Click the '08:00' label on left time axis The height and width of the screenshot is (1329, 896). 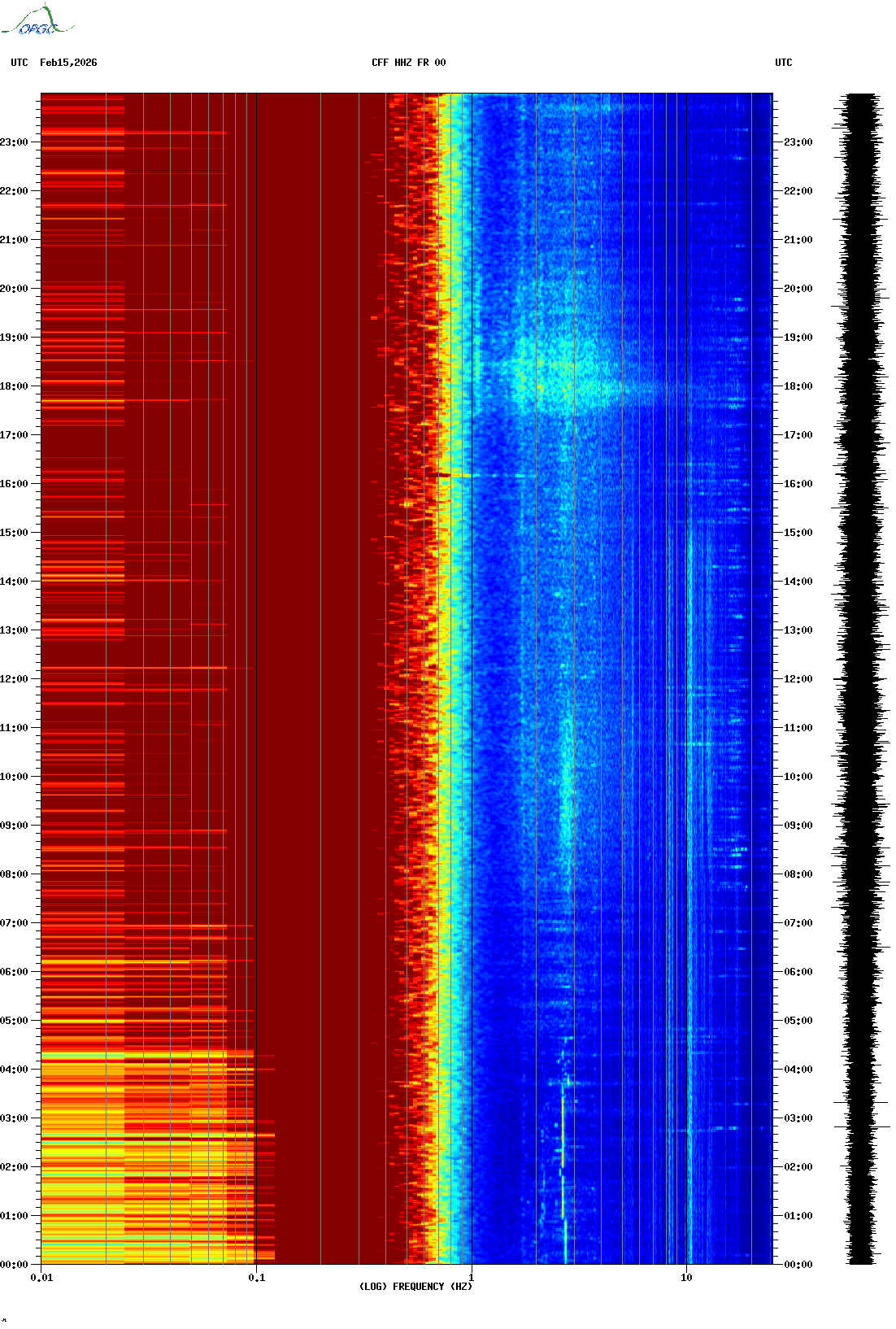pyautogui.click(x=14, y=874)
